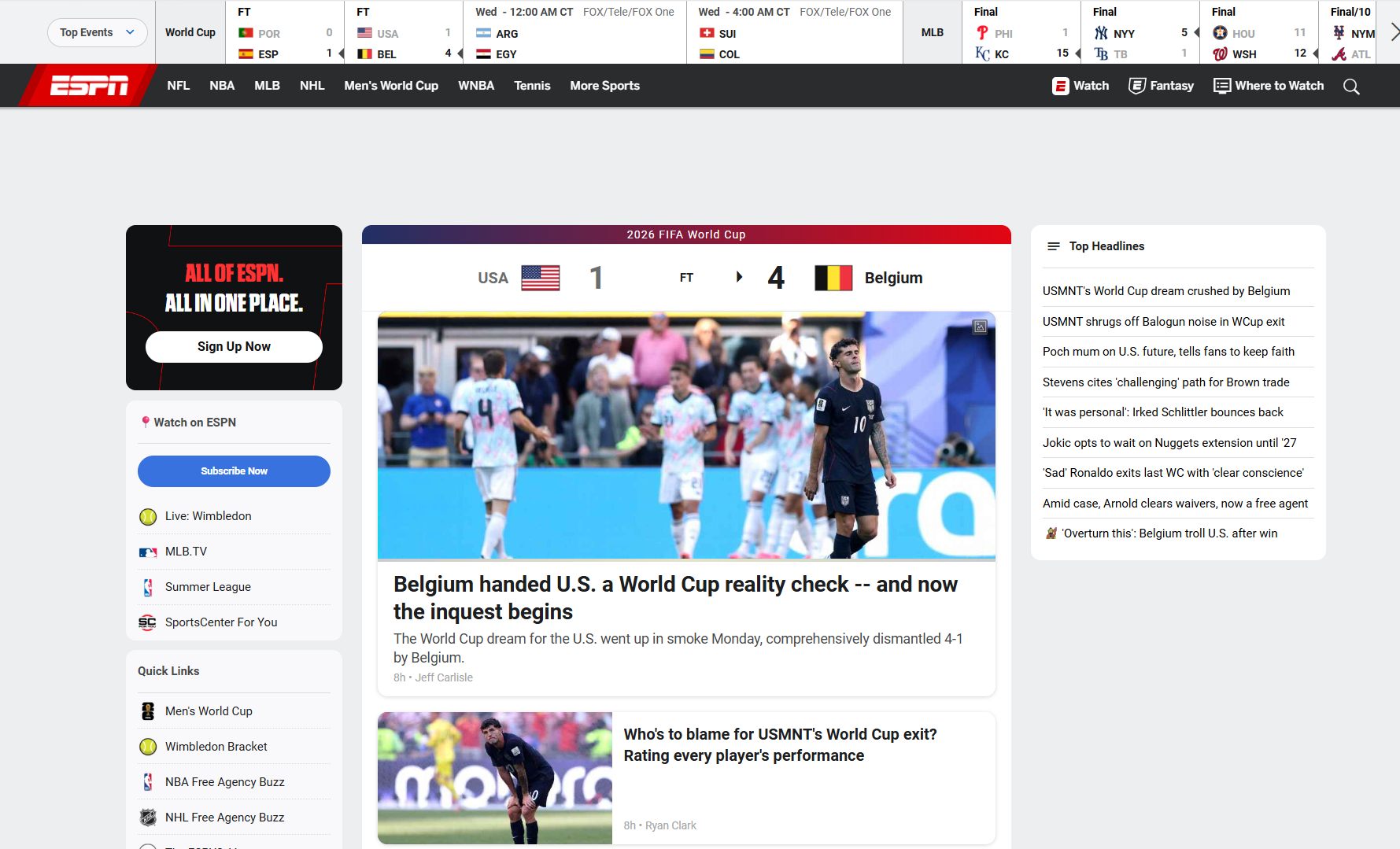Click the USA flag in the match header
Screen dimensions: 1400x849
[541, 278]
